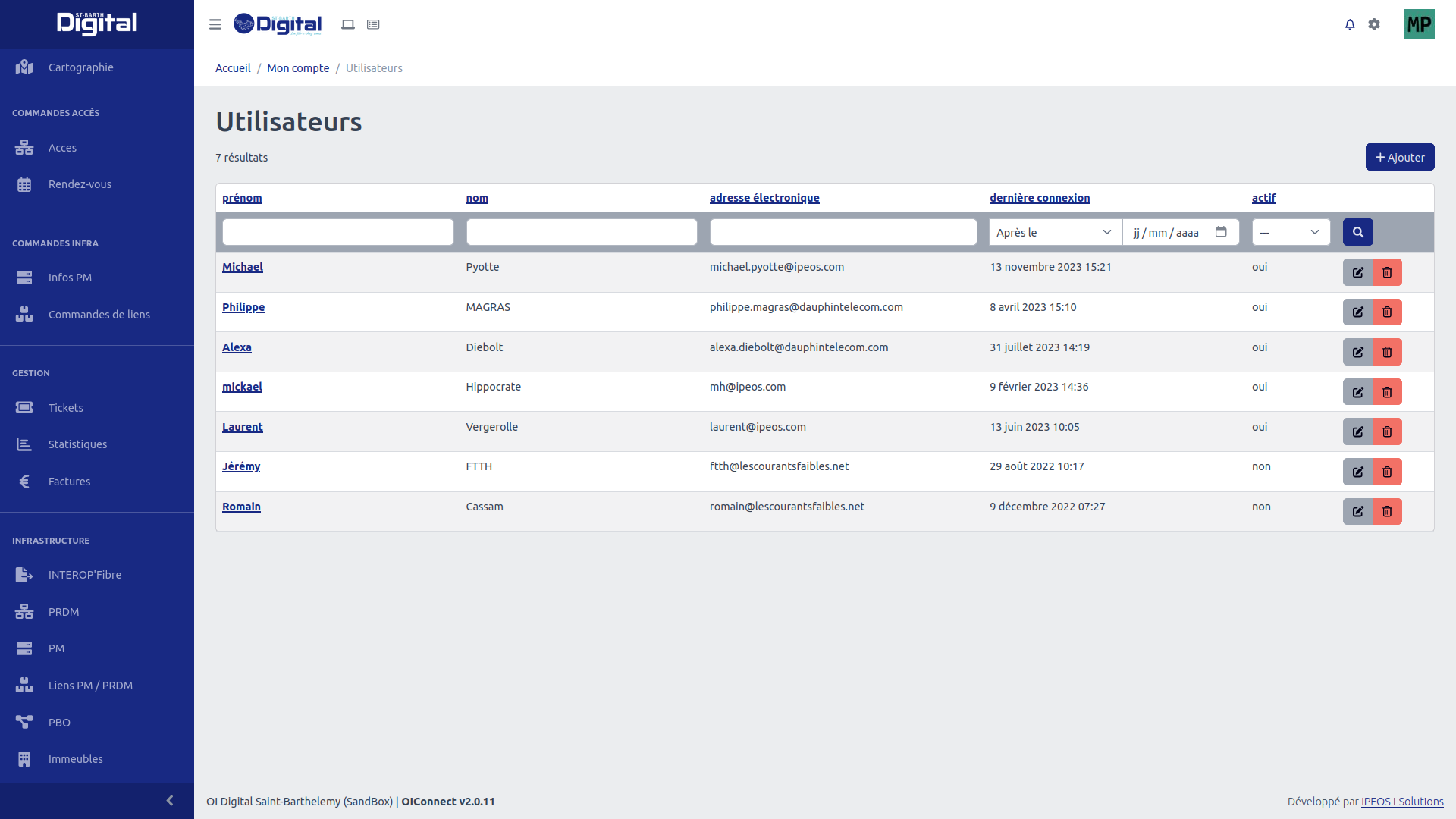This screenshot has height=819, width=1456.
Task: Click the Ajouter button
Action: point(1399,157)
